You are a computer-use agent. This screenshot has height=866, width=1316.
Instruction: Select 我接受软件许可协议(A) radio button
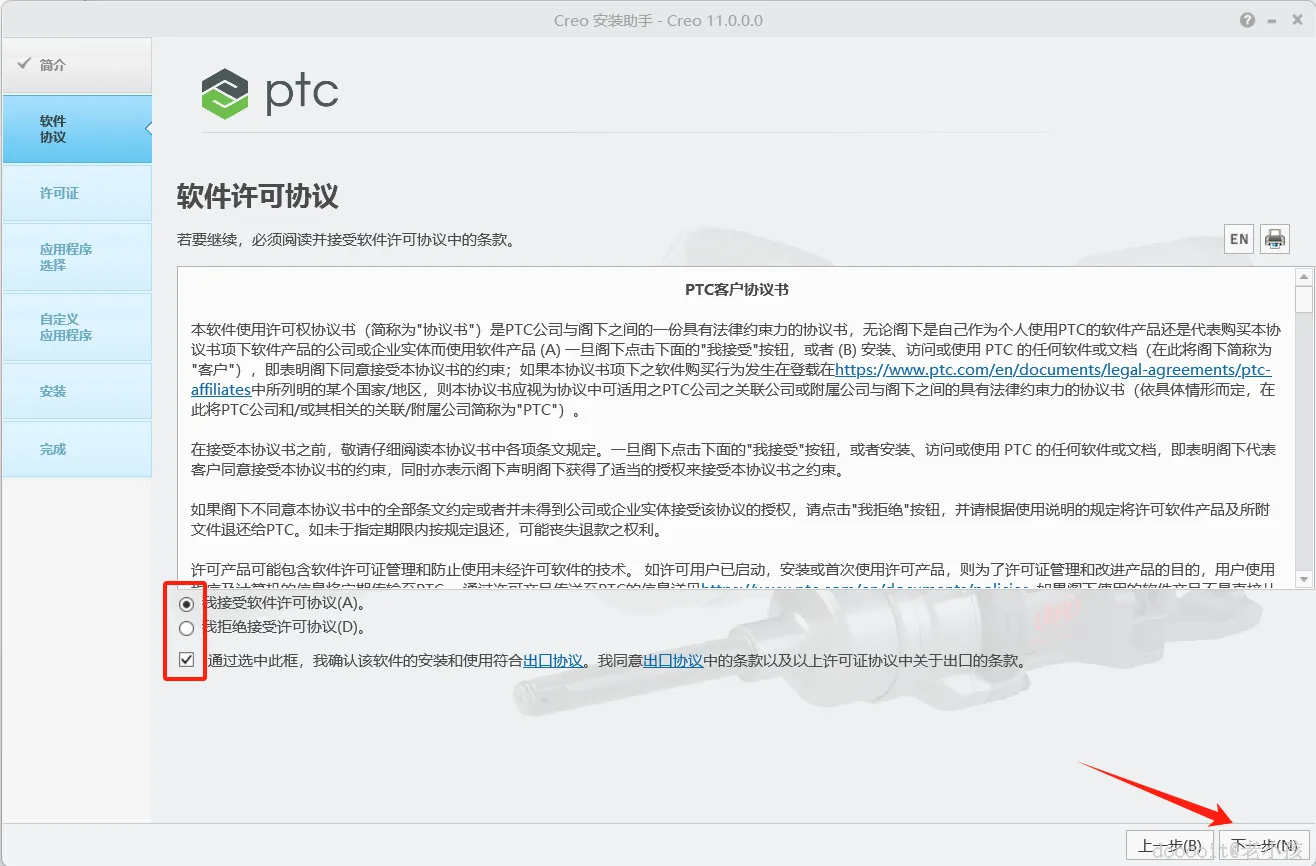(x=186, y=604)
